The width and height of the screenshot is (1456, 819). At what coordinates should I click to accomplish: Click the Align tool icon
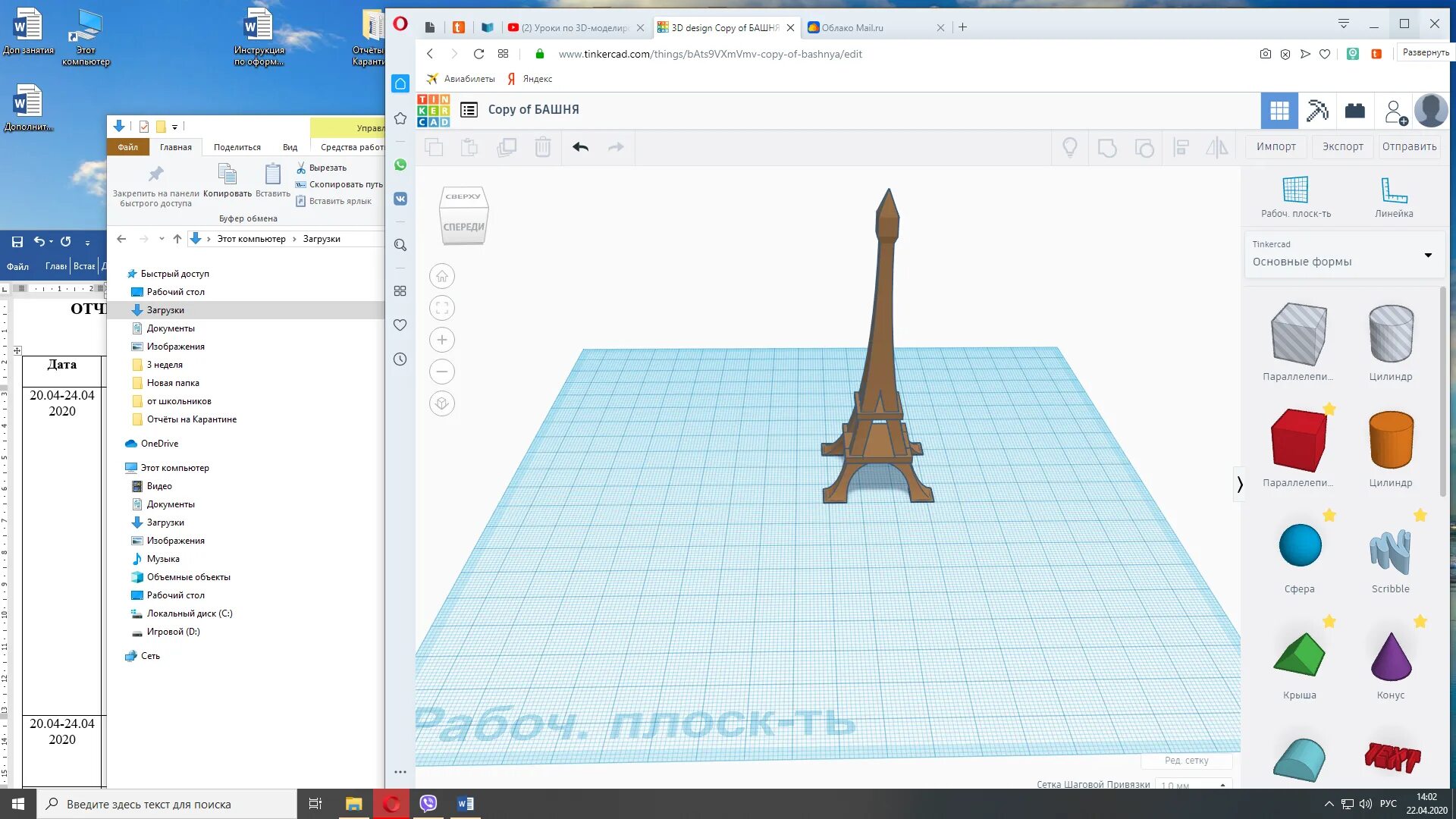(1181, 147)
